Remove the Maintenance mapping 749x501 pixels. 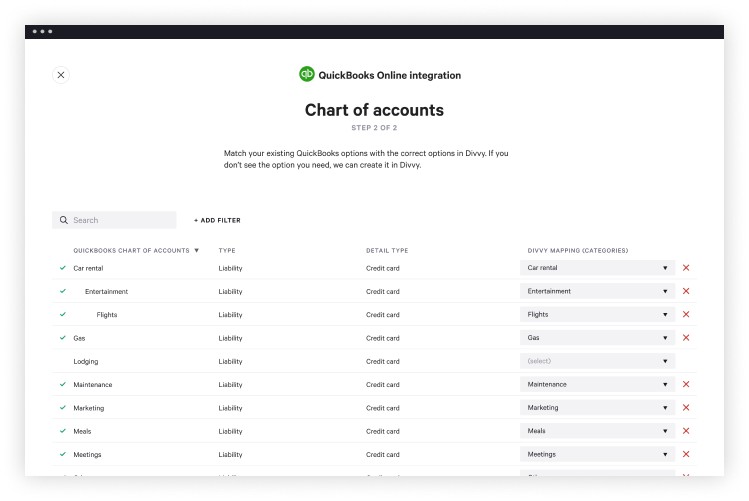click(x=686, y=384)
